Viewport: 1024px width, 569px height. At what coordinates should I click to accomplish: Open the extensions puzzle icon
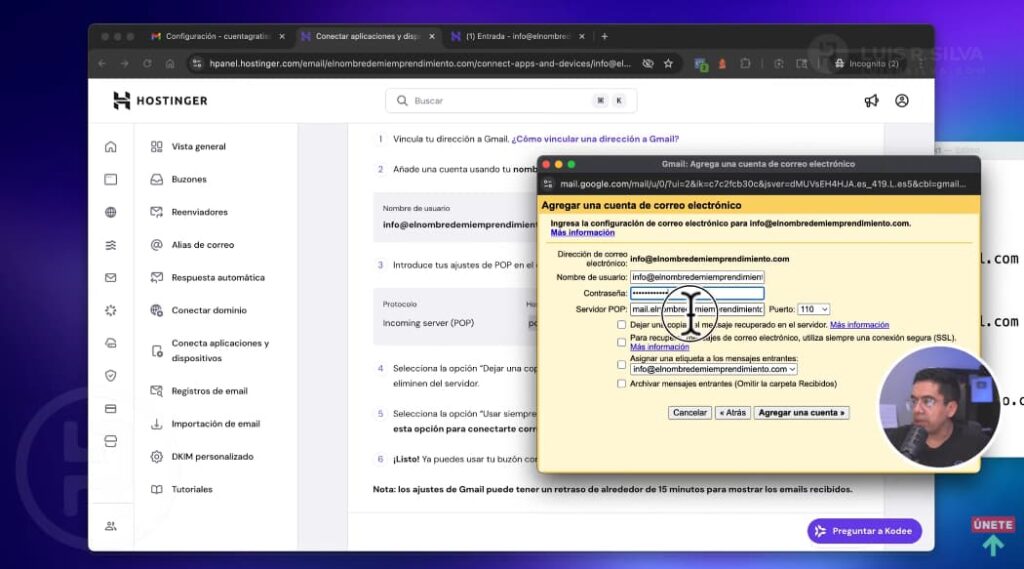coord(745,63)
